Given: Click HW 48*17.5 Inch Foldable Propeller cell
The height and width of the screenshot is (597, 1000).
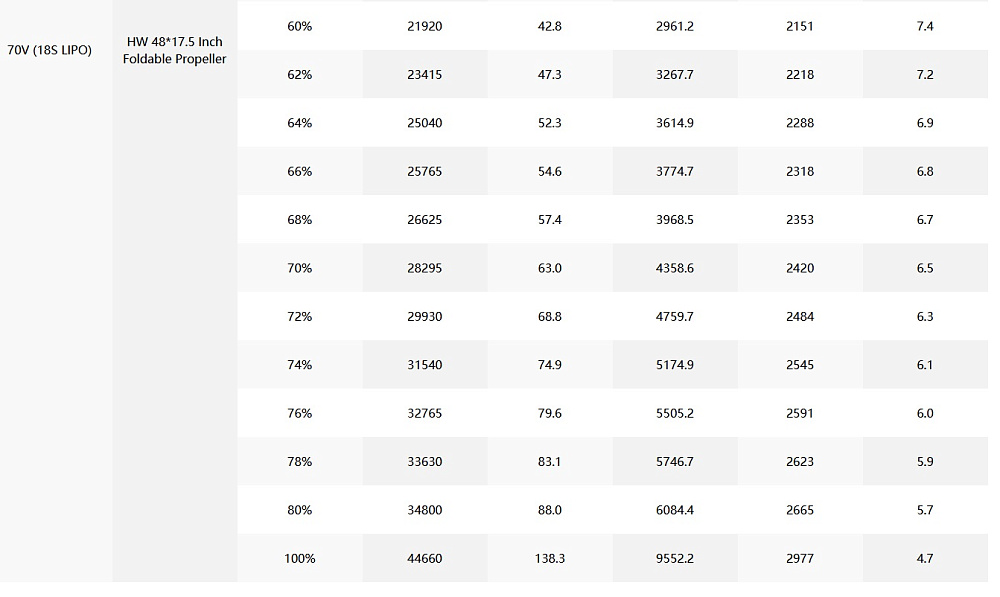Looking at the screenshot, I should point(174,50).
